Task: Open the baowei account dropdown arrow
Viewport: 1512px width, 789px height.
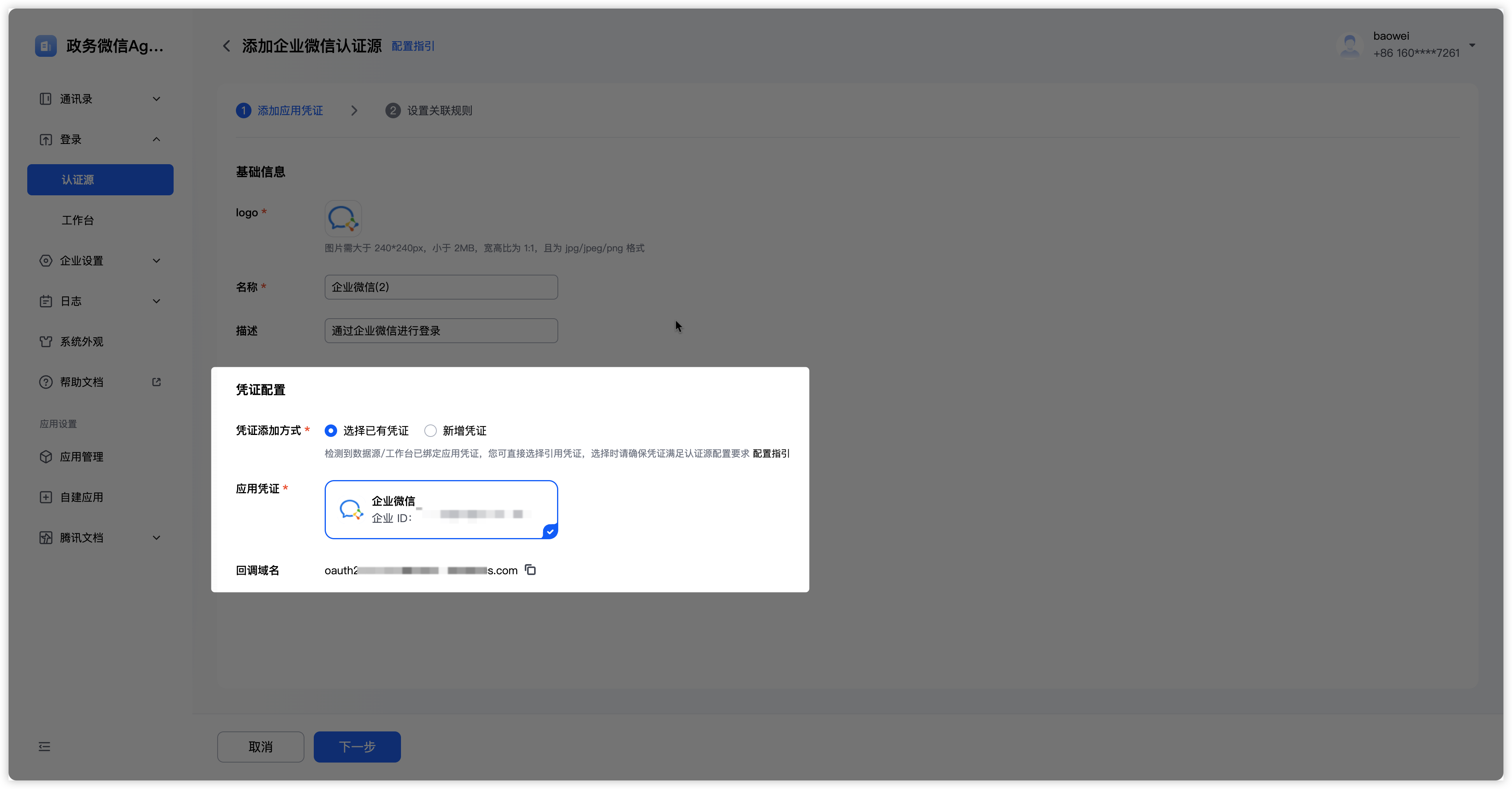Action: tap(1472, 45)
